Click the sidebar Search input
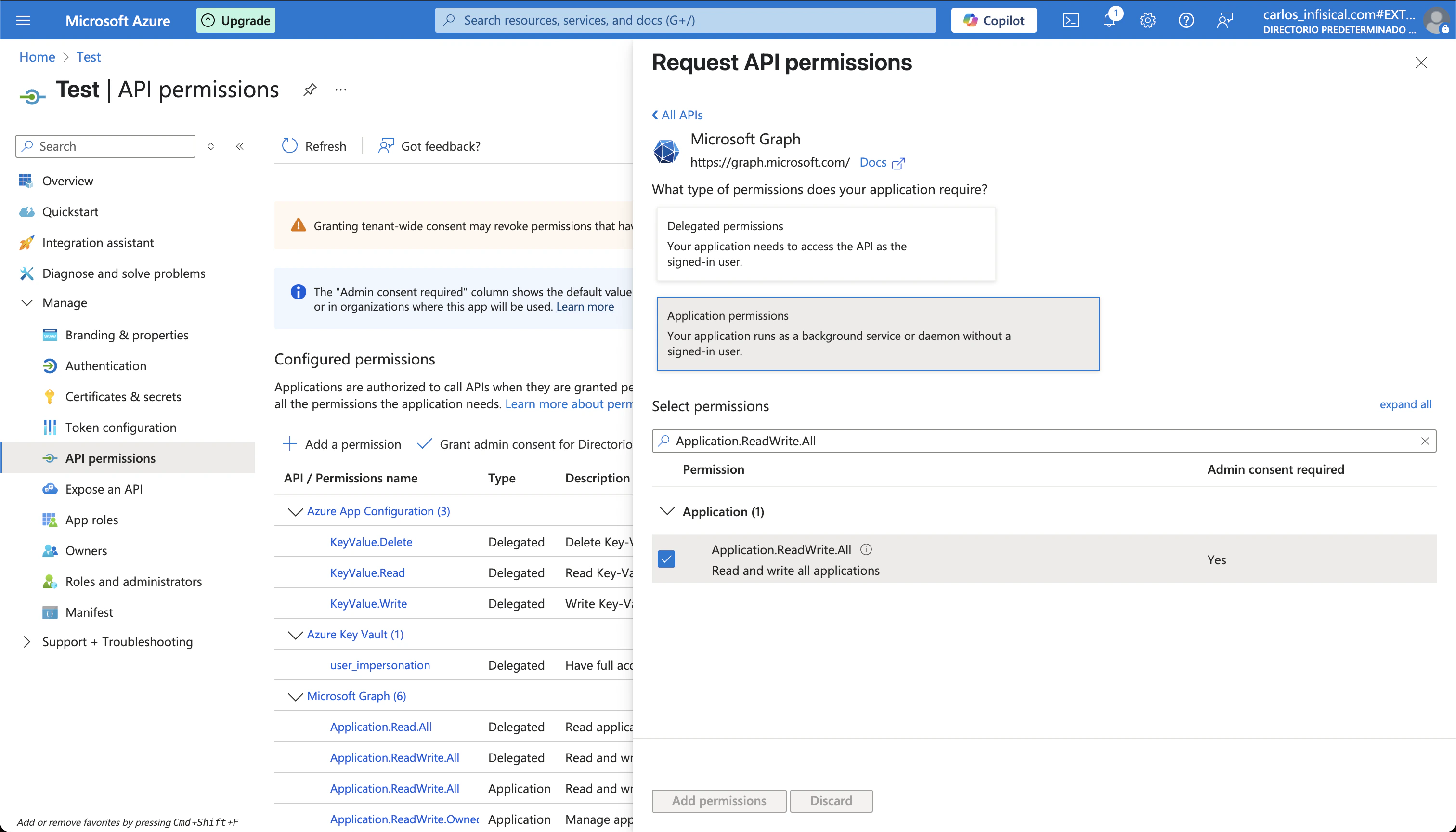Viewport: 1456px width, 832px height. (x=106, y=146)
